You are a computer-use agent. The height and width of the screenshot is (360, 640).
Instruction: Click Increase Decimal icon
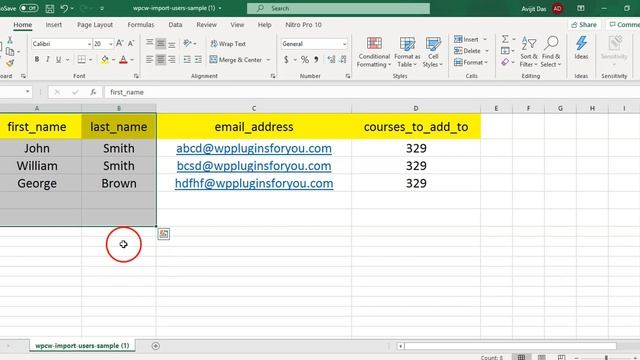pyautogui.click(x=331, y=60)
